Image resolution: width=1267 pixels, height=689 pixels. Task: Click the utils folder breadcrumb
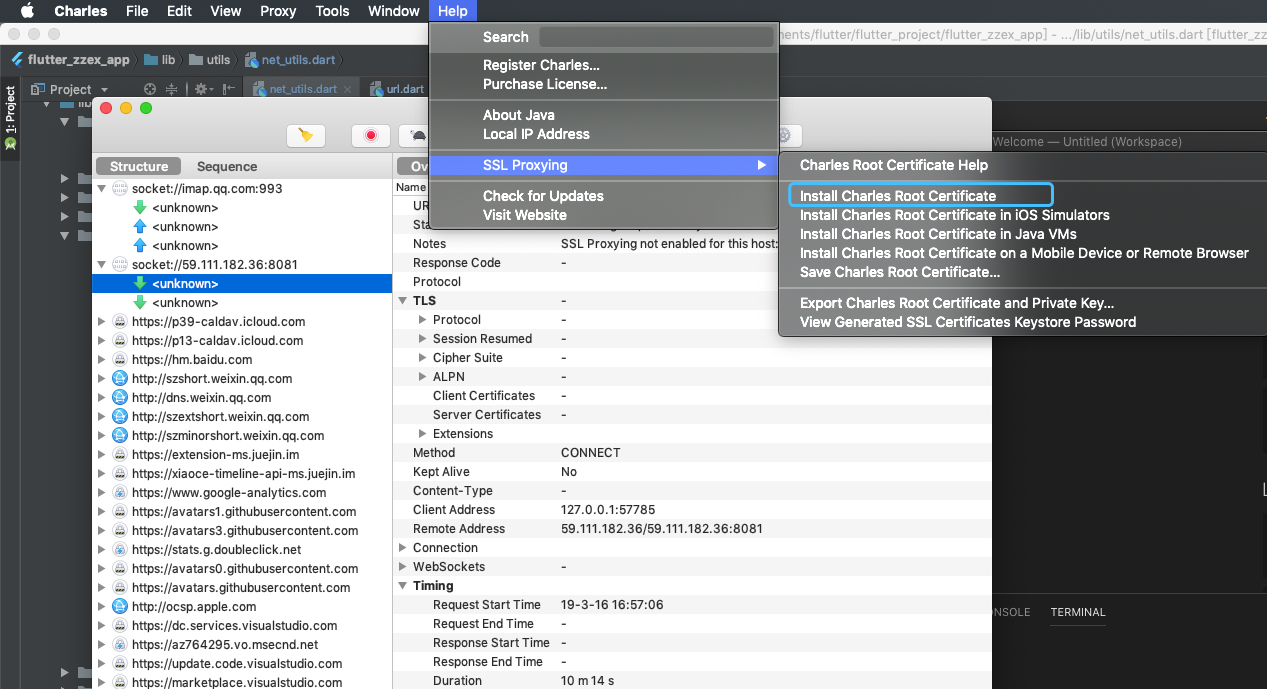pyautogui.click(x=209, y=59)
